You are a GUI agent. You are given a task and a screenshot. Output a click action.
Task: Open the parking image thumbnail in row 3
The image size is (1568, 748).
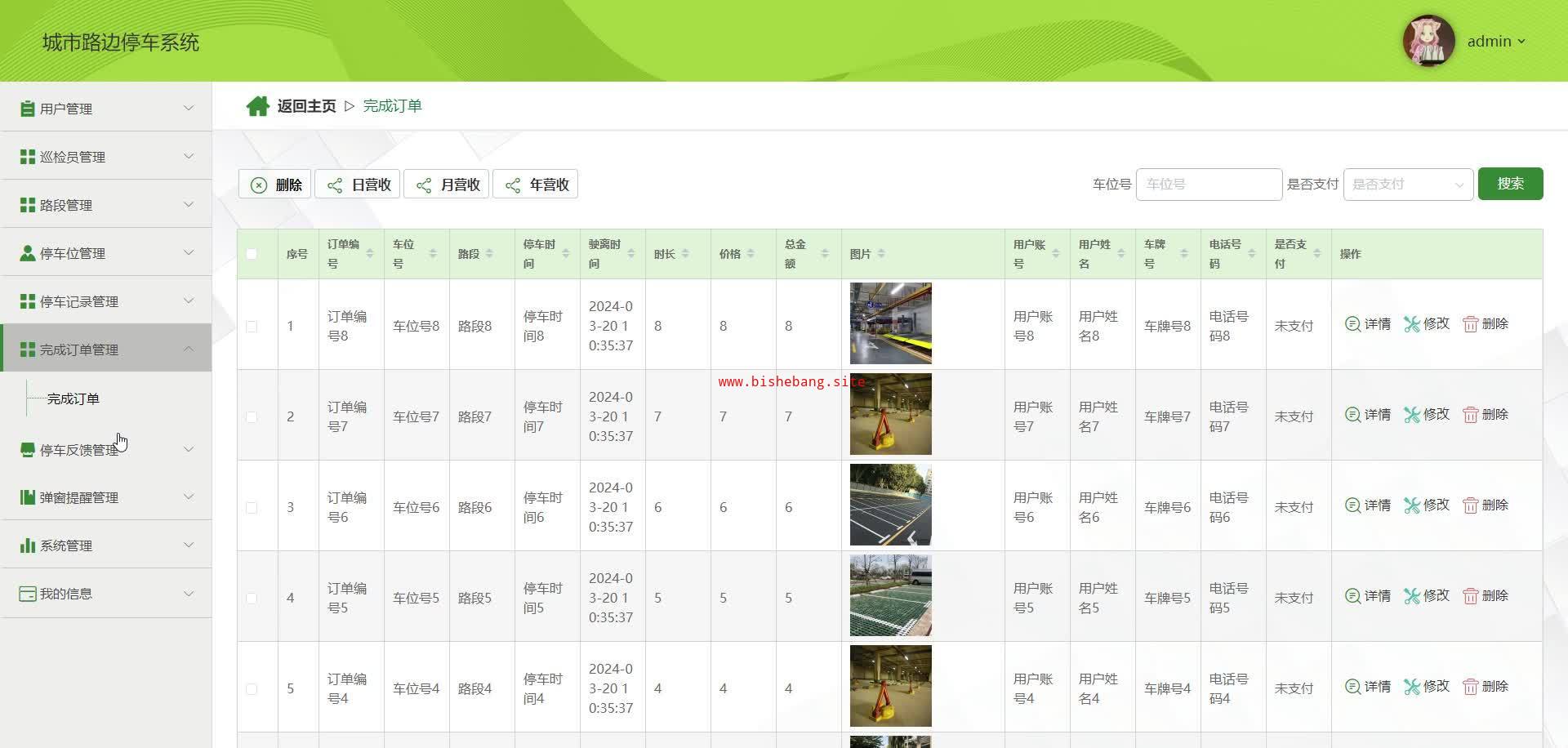tap(890, 505)
